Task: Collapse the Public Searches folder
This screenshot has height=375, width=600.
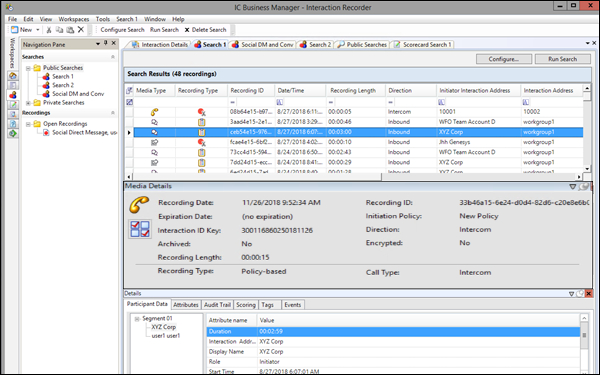Action: click(x=28, y=68)
